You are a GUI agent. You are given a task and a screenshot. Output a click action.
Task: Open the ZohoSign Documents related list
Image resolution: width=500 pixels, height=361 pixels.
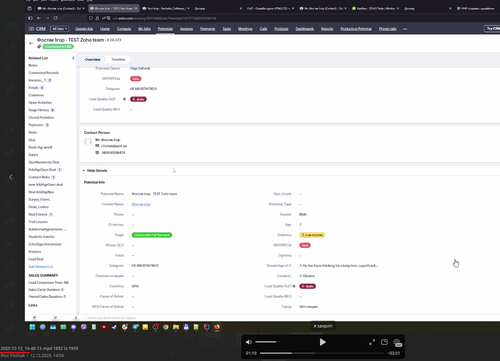click(45, 244)
